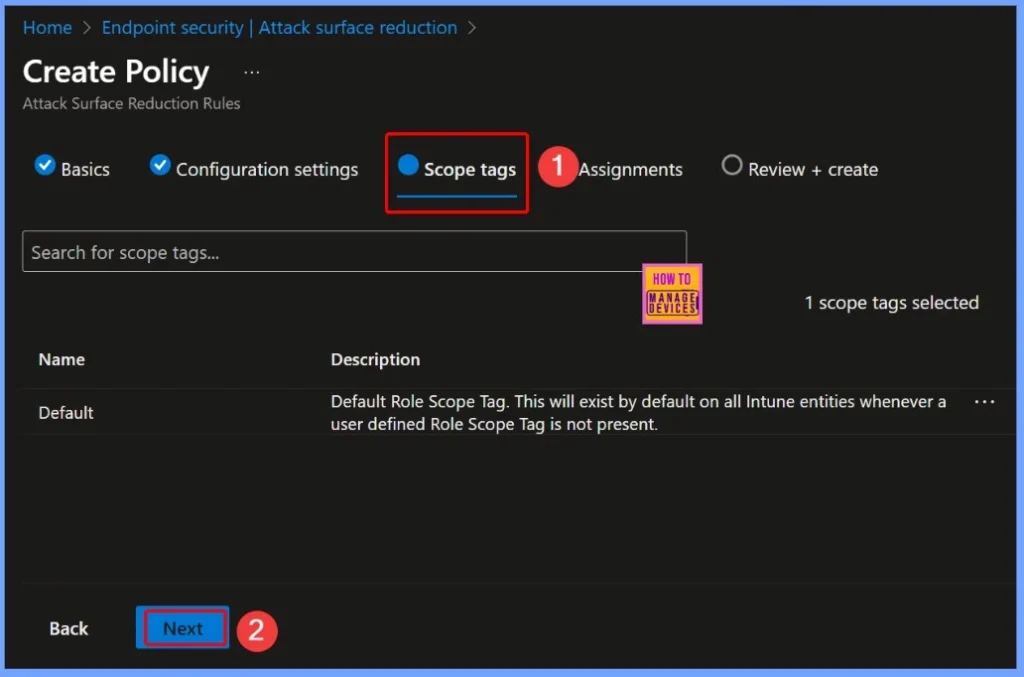
Task: Select the Default scope tag row
Action: 66,412
